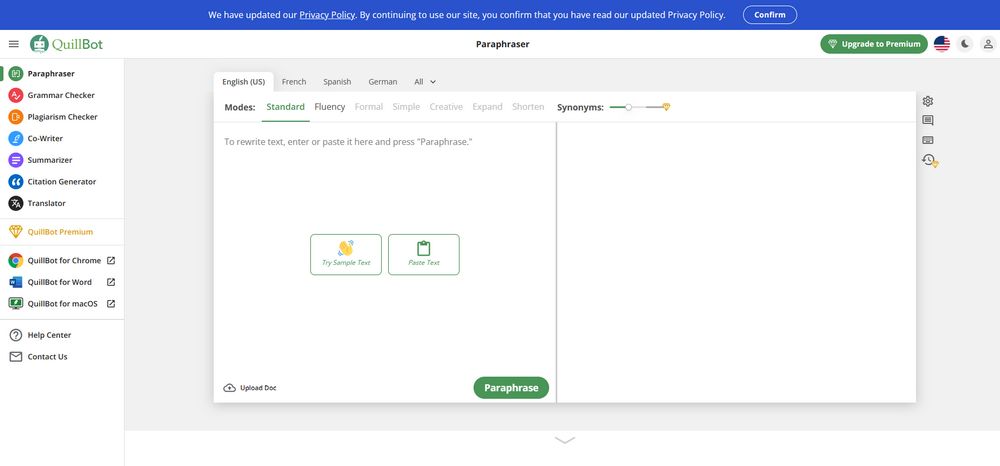Select the Simple mode

pyautogui.click(x=406, y=107)
